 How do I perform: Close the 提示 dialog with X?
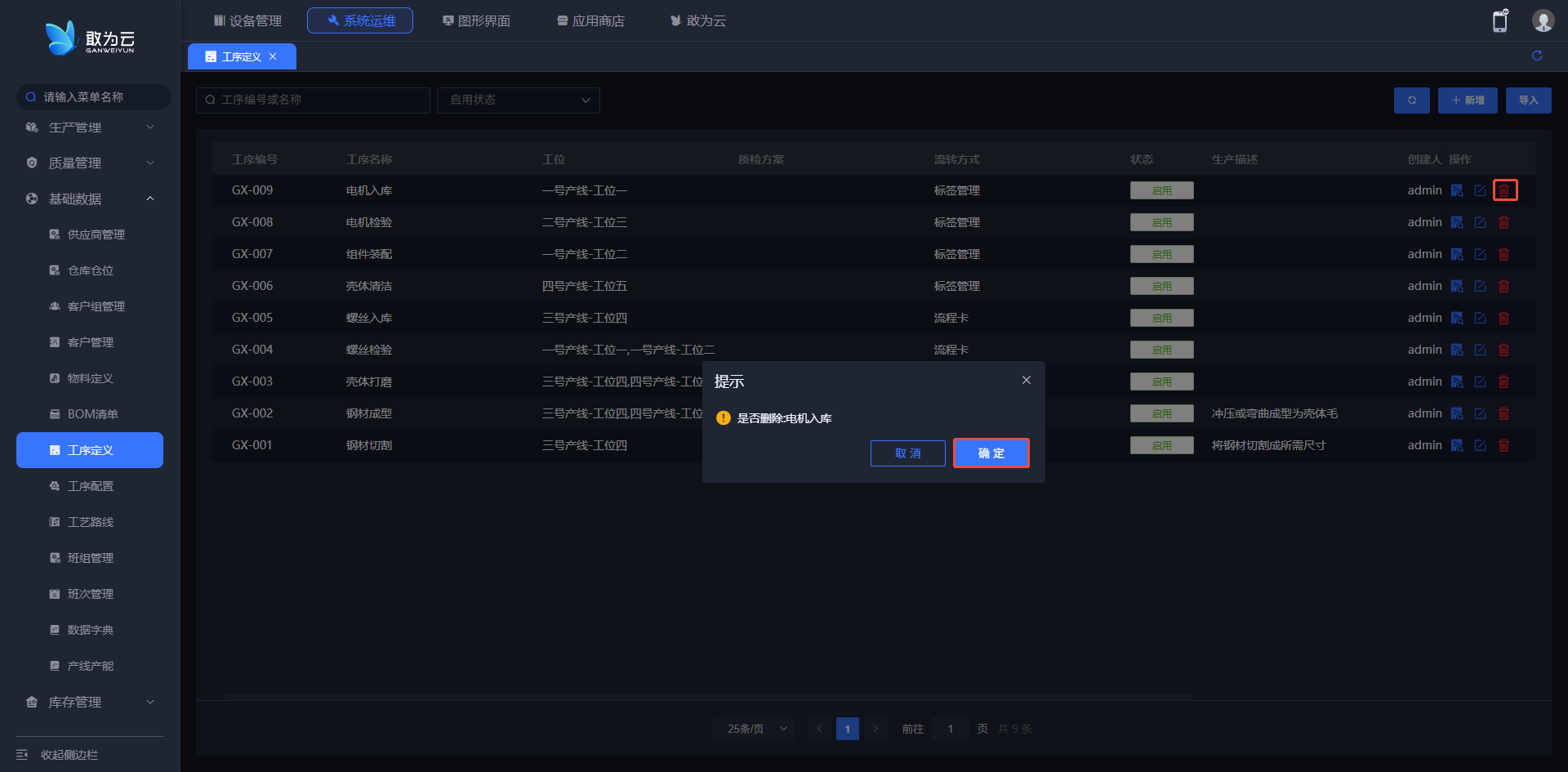point(1027,381)
